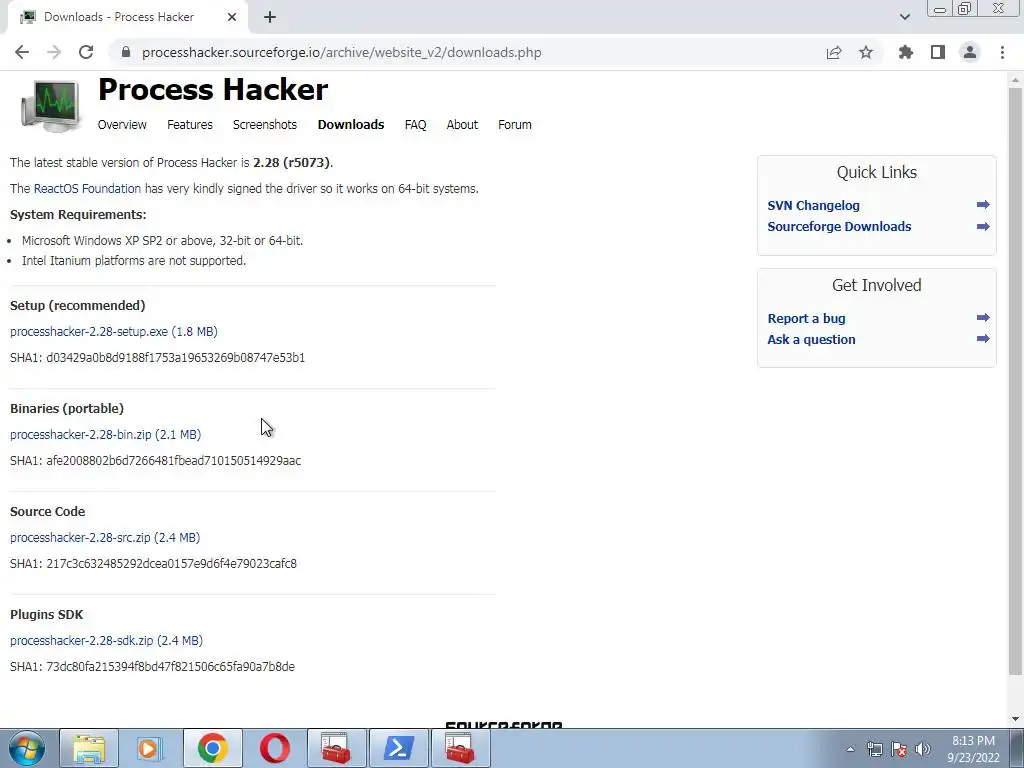1024x768 pixels.
Task: Download processhacker-2.28-setup.exe
Action: [x=114, y=332]
